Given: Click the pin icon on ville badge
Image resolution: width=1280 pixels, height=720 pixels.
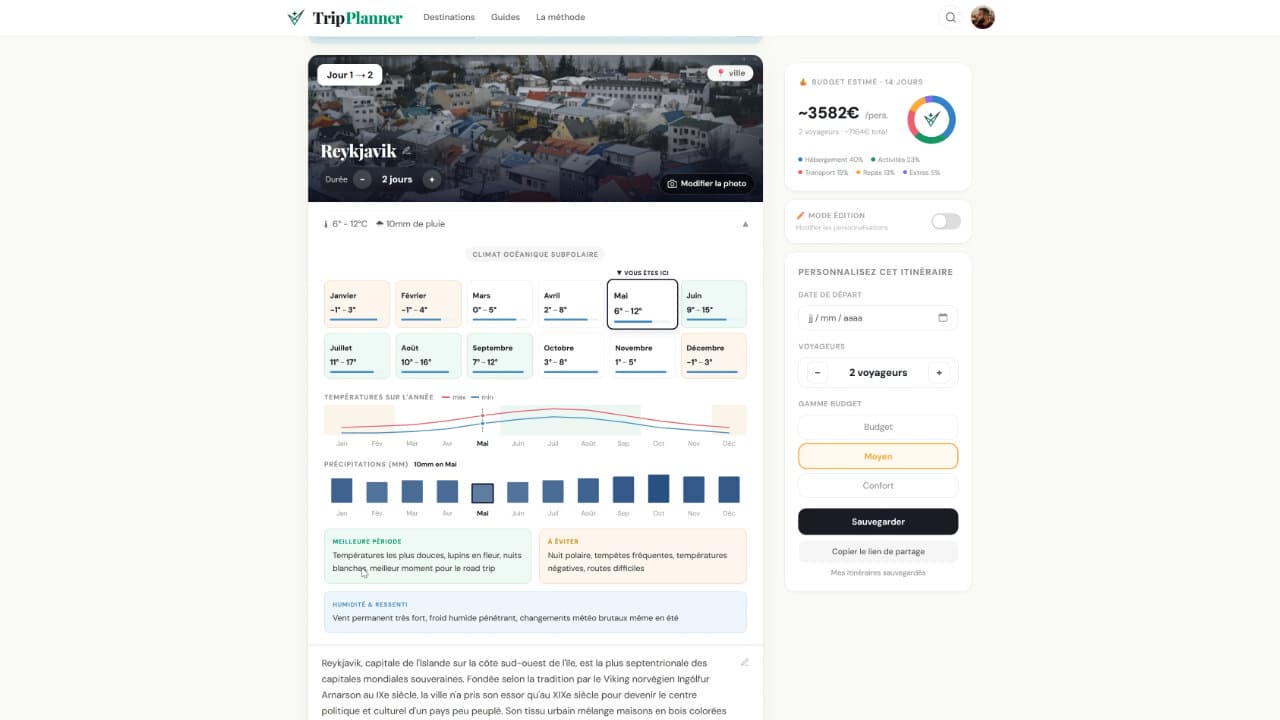Looking at the screenshot, I should pyautogui.click(x=720, y=73).
